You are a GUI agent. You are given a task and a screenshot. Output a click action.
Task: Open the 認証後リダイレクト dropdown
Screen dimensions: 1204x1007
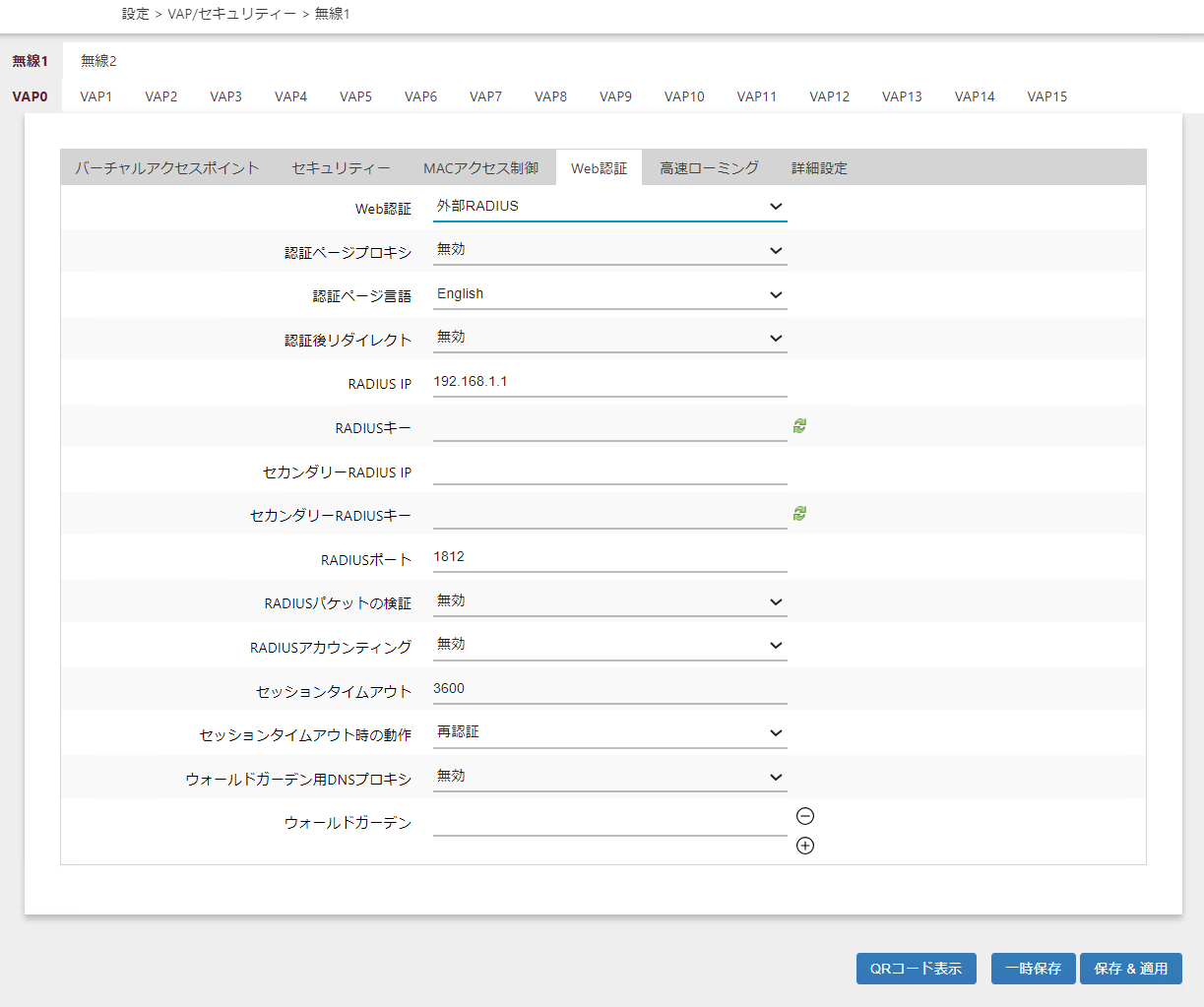click(x=610, y=338)
